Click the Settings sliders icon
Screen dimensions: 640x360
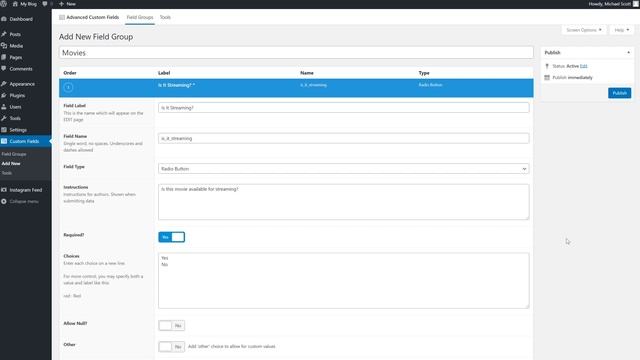click(x=4, y=129)
